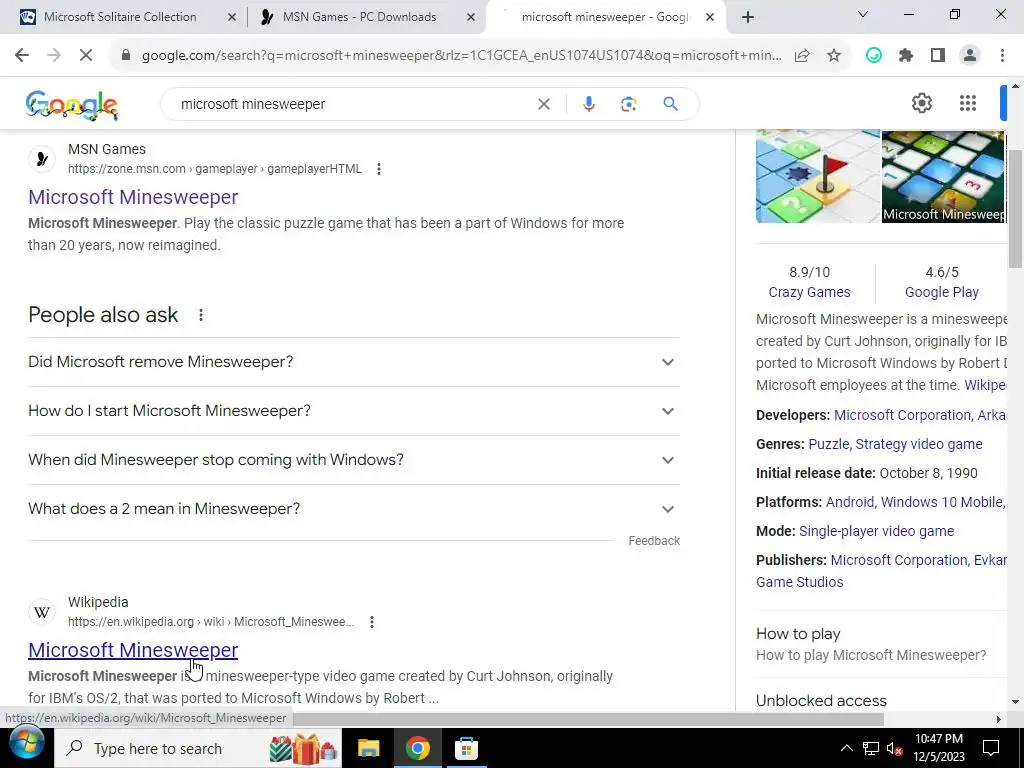Screen dimensions: 1024x768
Task: Stop loading the current page
Action: pos(86,56)
